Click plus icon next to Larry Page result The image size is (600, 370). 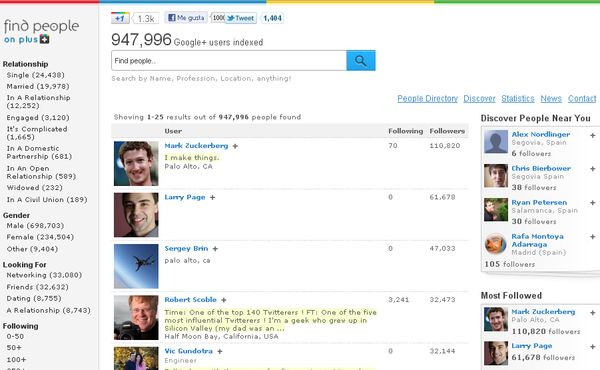pos(212,197)
